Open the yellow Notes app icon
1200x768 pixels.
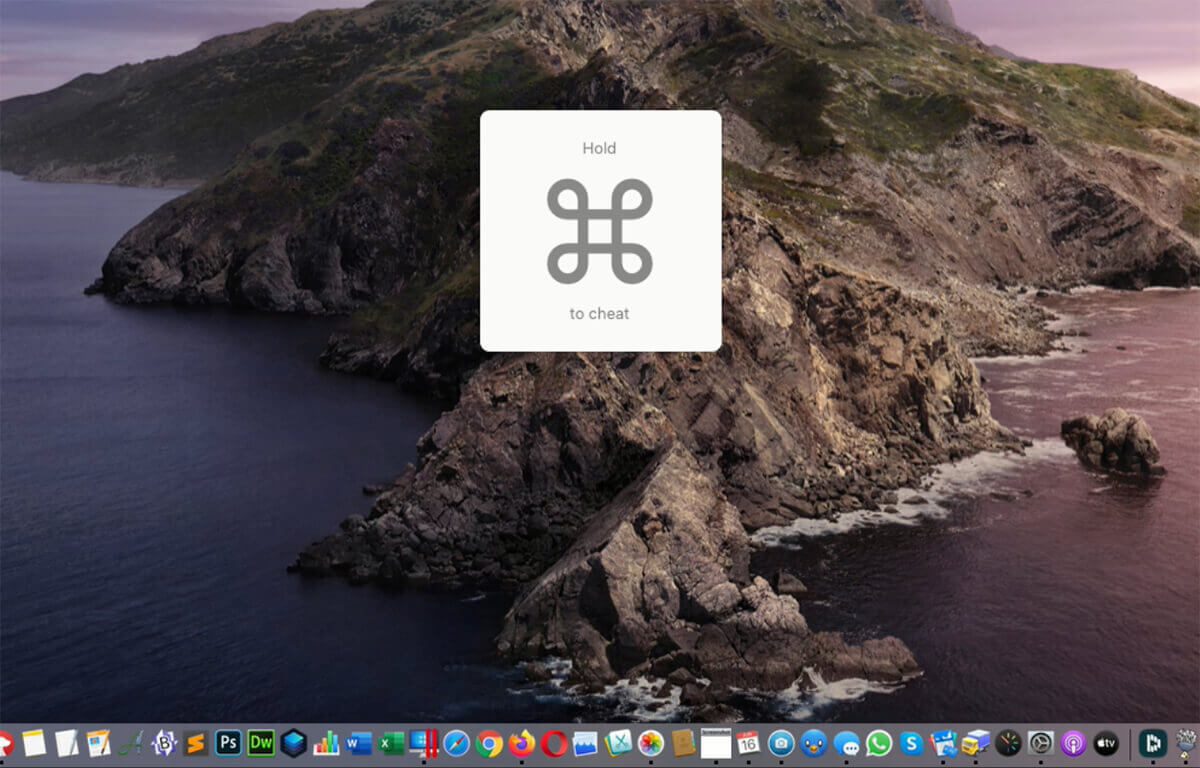pos(34,743)
